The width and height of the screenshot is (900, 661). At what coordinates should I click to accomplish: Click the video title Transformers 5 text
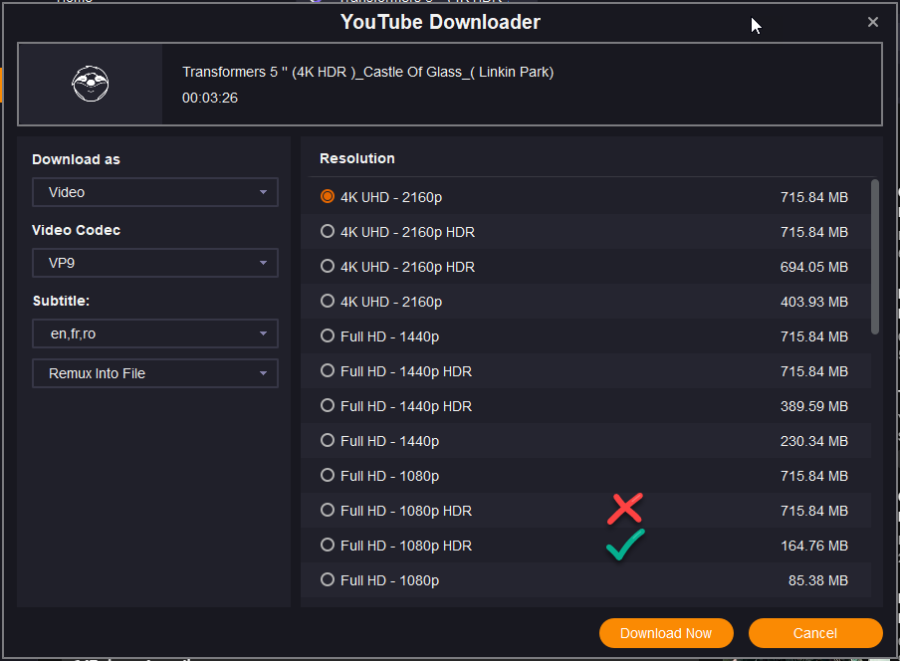(x=368, y=72)
